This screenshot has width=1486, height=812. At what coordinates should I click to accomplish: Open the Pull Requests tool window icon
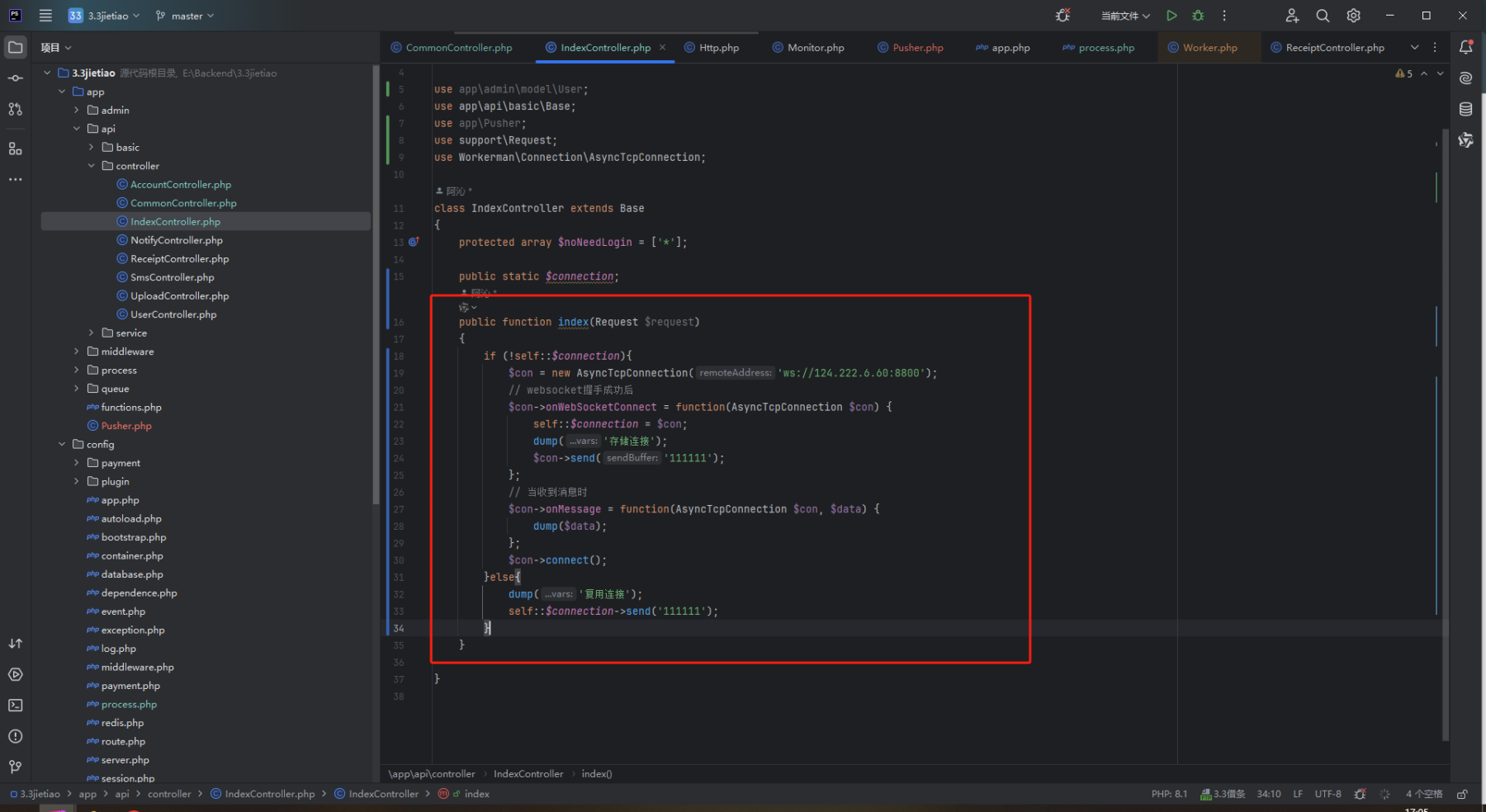pos(15,109)
